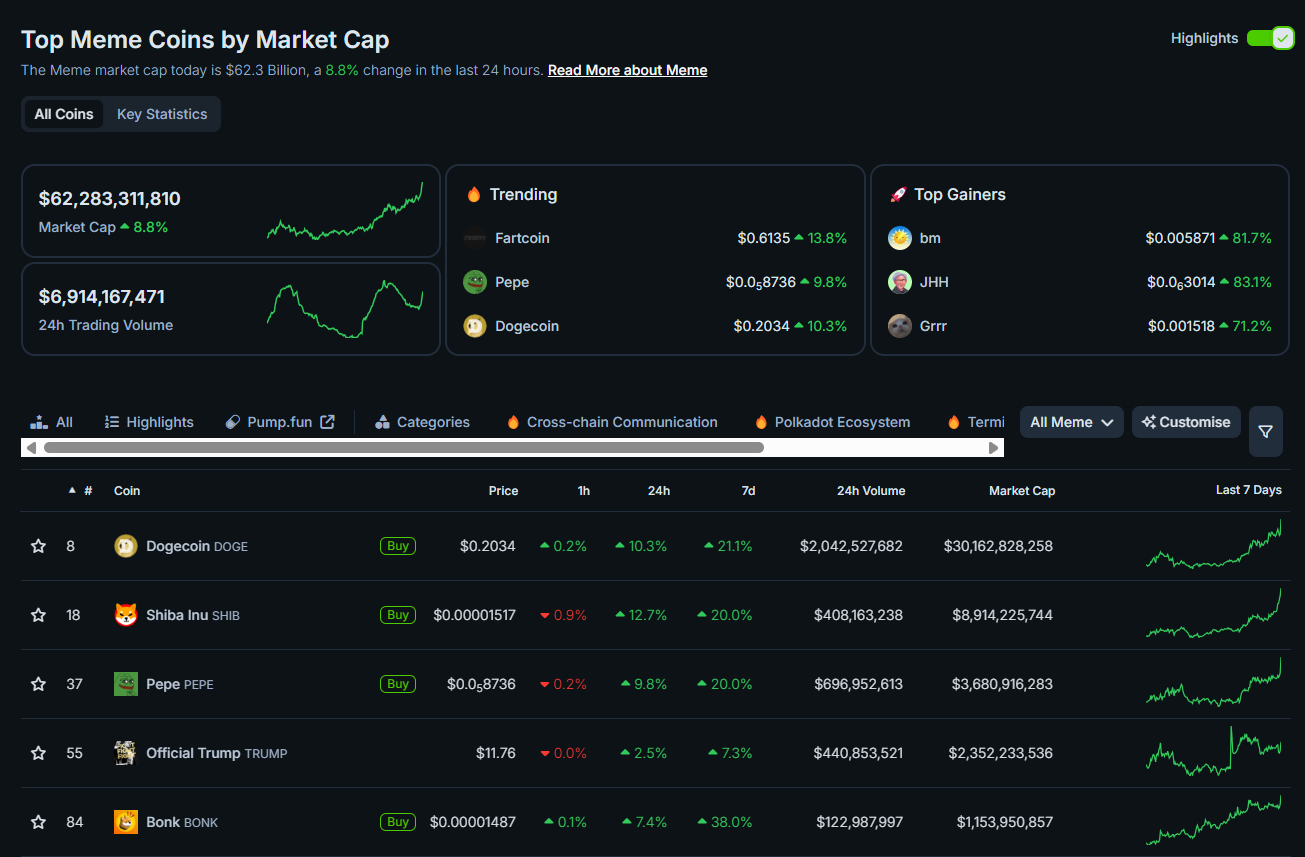Select the All Coins tab

pos(64,114)
